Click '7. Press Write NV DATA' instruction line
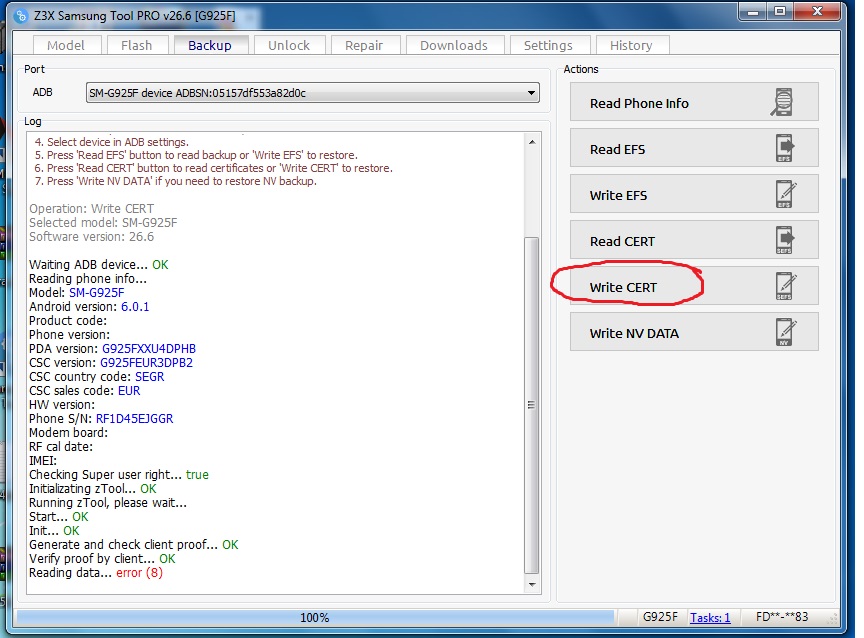The height and width of the screenshot is (638, 864). [175, 181]
